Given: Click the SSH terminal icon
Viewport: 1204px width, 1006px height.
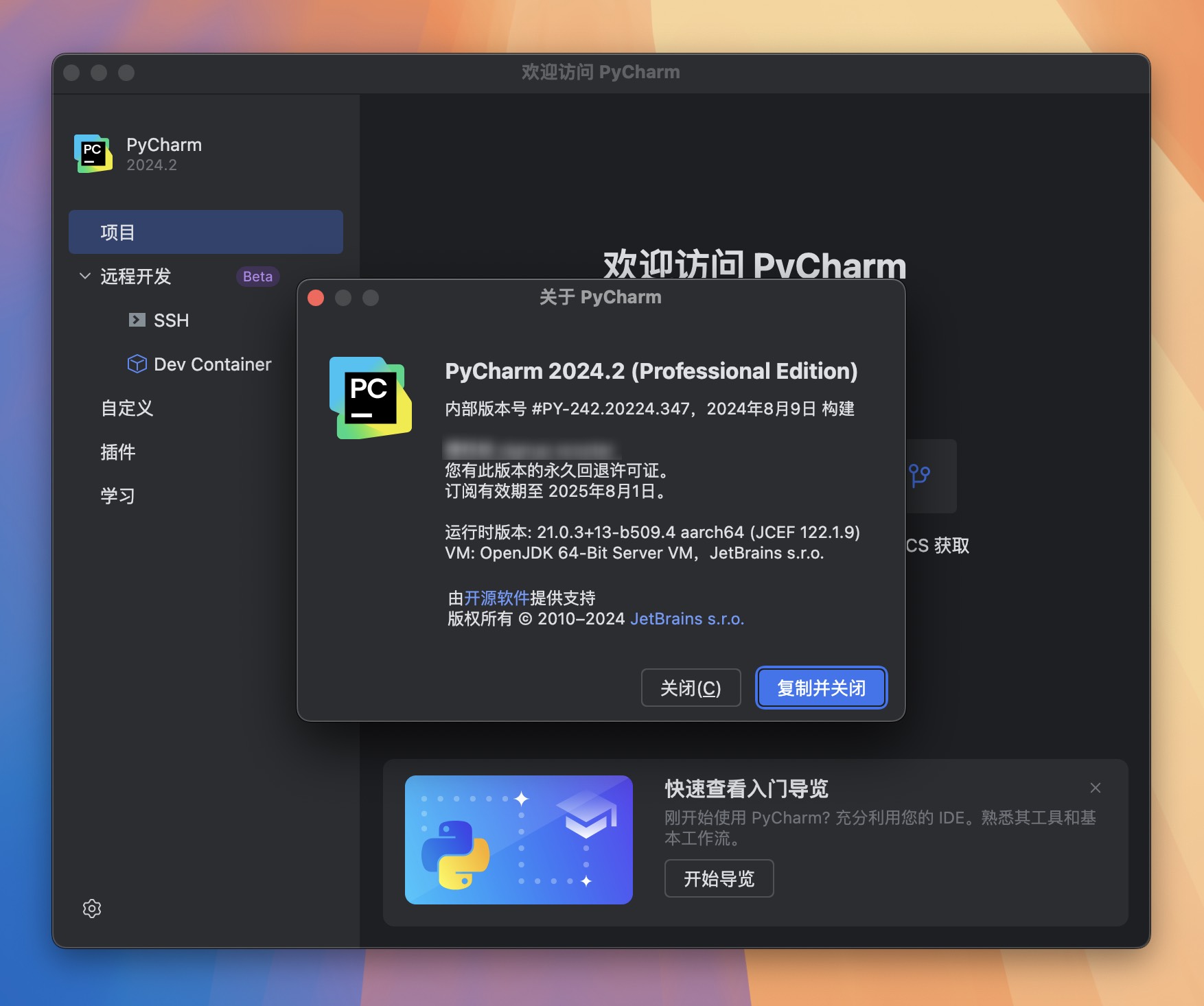Looking at the screenshot, I should click(x=137, y=320).
